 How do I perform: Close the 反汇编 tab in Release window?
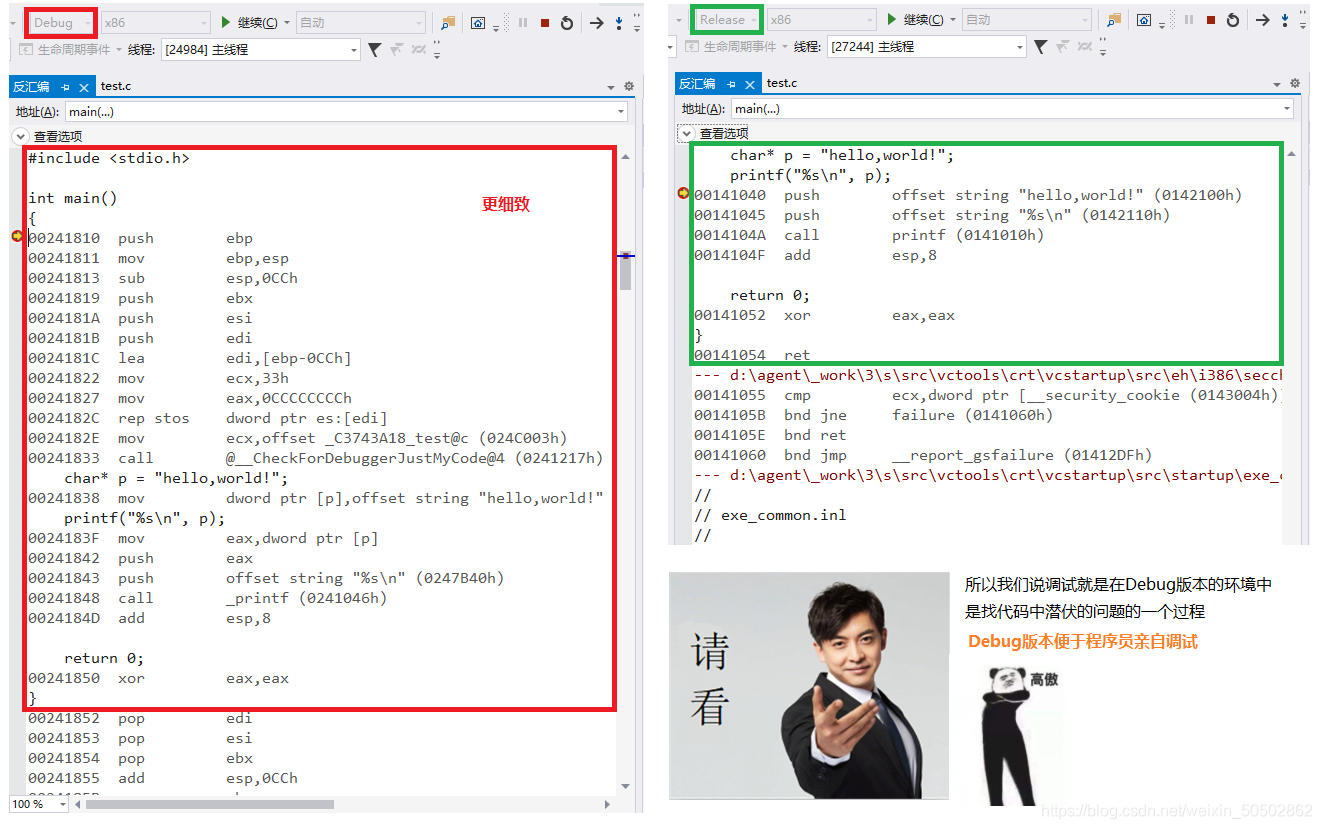pyautogui.click(x=749, y=84)
